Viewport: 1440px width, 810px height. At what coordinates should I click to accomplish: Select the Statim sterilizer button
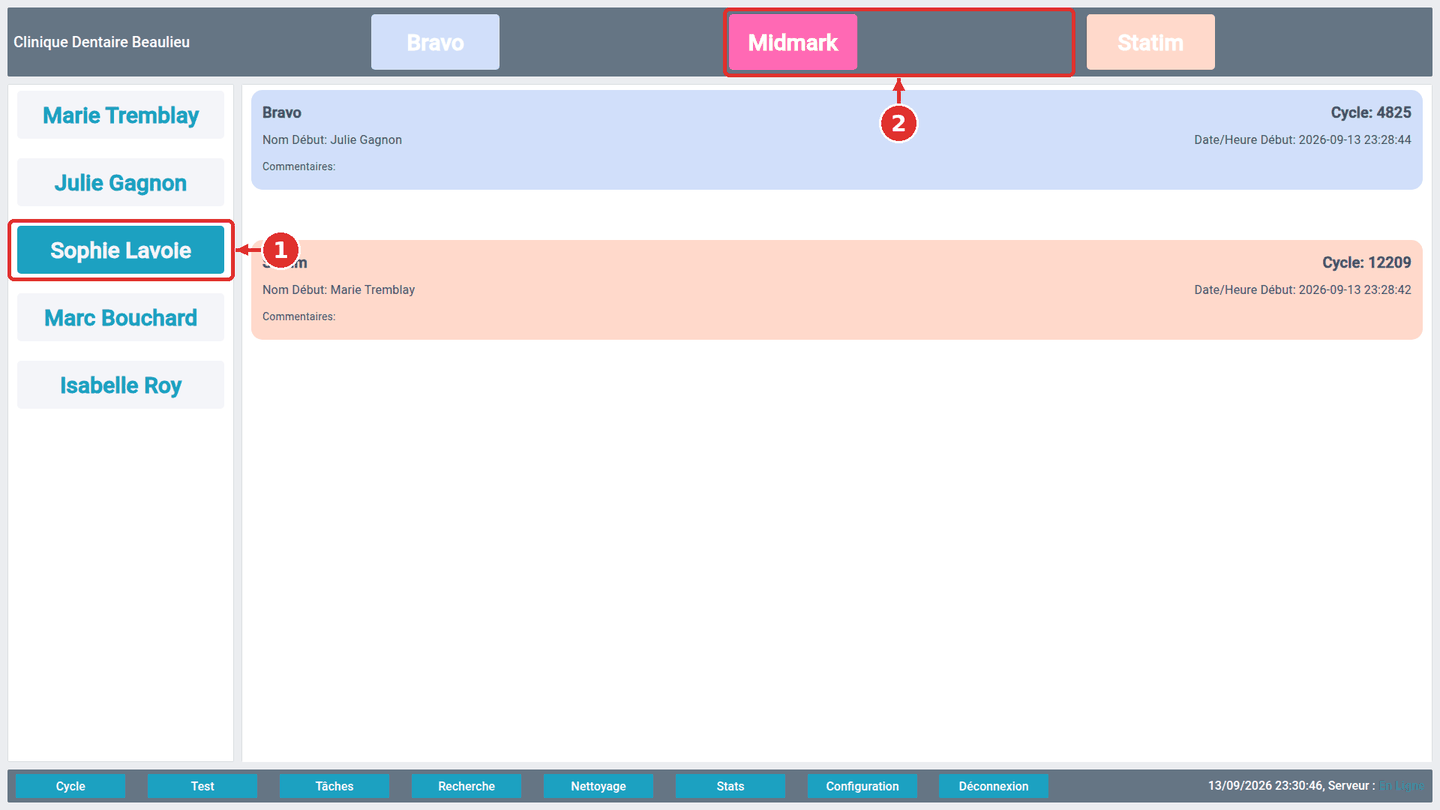point(1151,42)
